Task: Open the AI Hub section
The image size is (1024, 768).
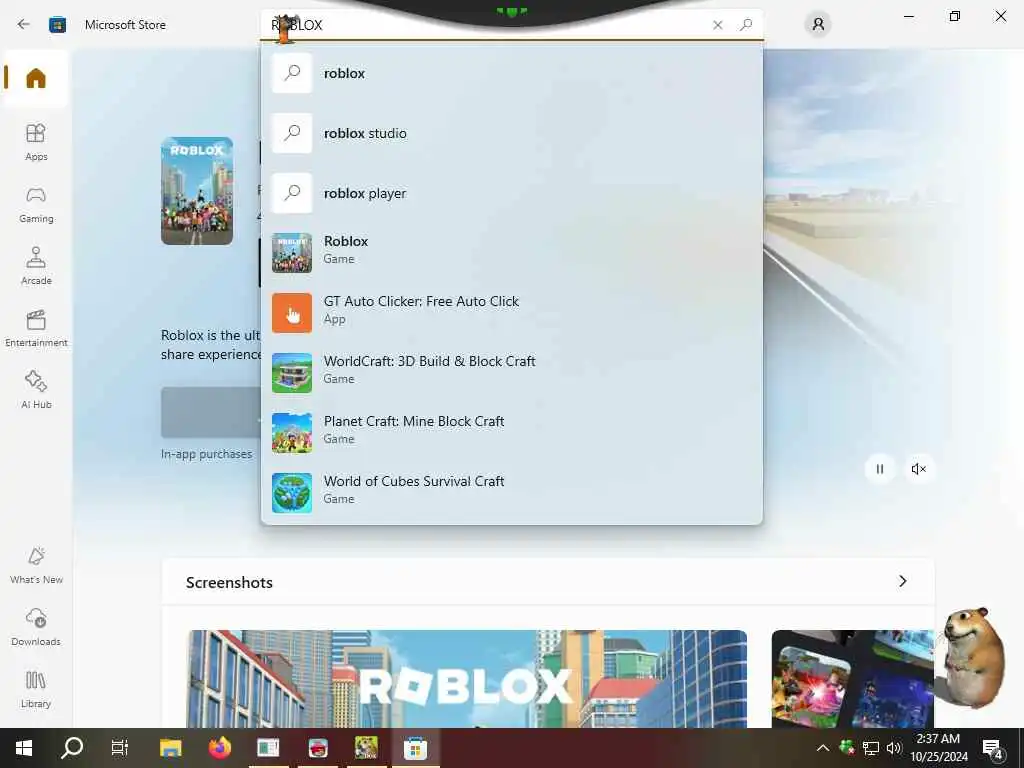Action: click(36, 390)
